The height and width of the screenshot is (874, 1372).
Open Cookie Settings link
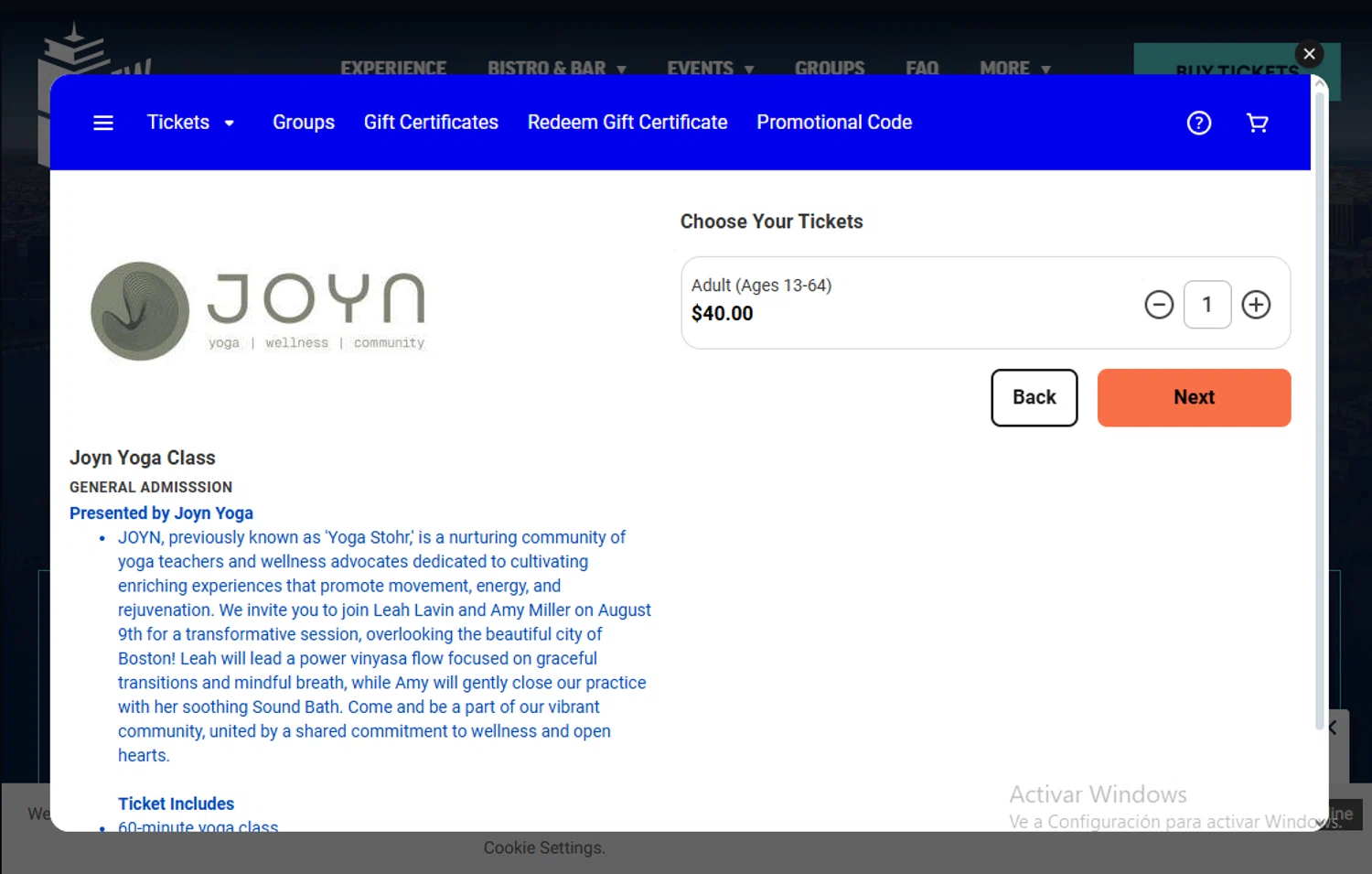pos(544,848)
